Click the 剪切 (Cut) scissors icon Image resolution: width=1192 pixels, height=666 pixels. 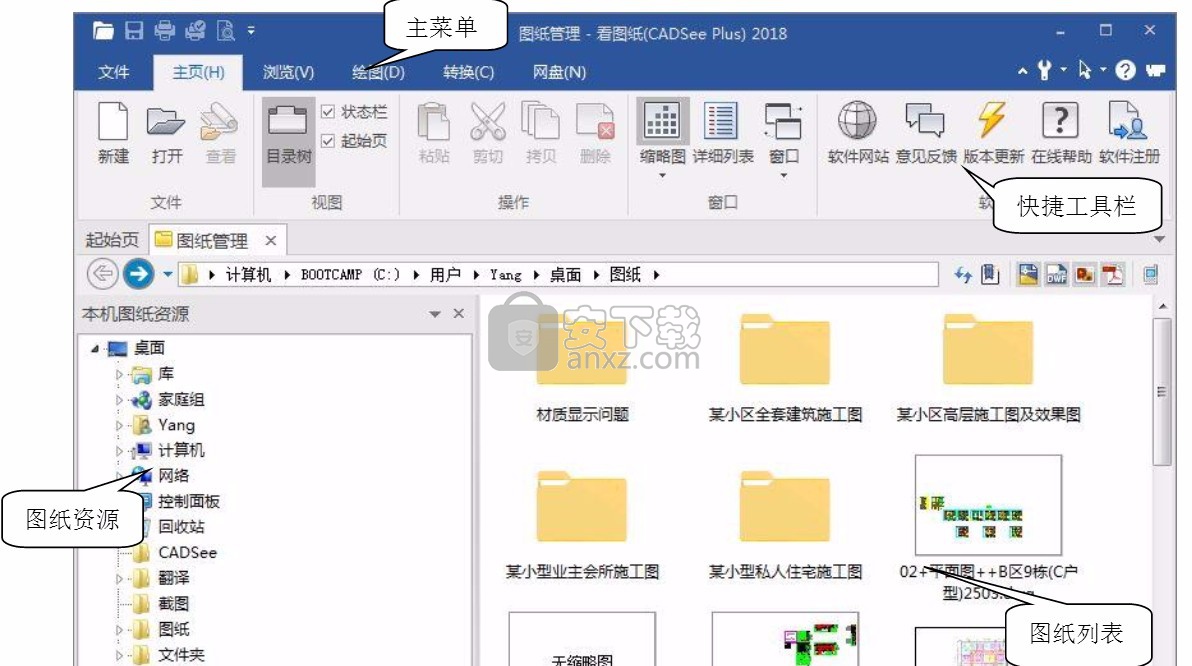pos(487,122)
